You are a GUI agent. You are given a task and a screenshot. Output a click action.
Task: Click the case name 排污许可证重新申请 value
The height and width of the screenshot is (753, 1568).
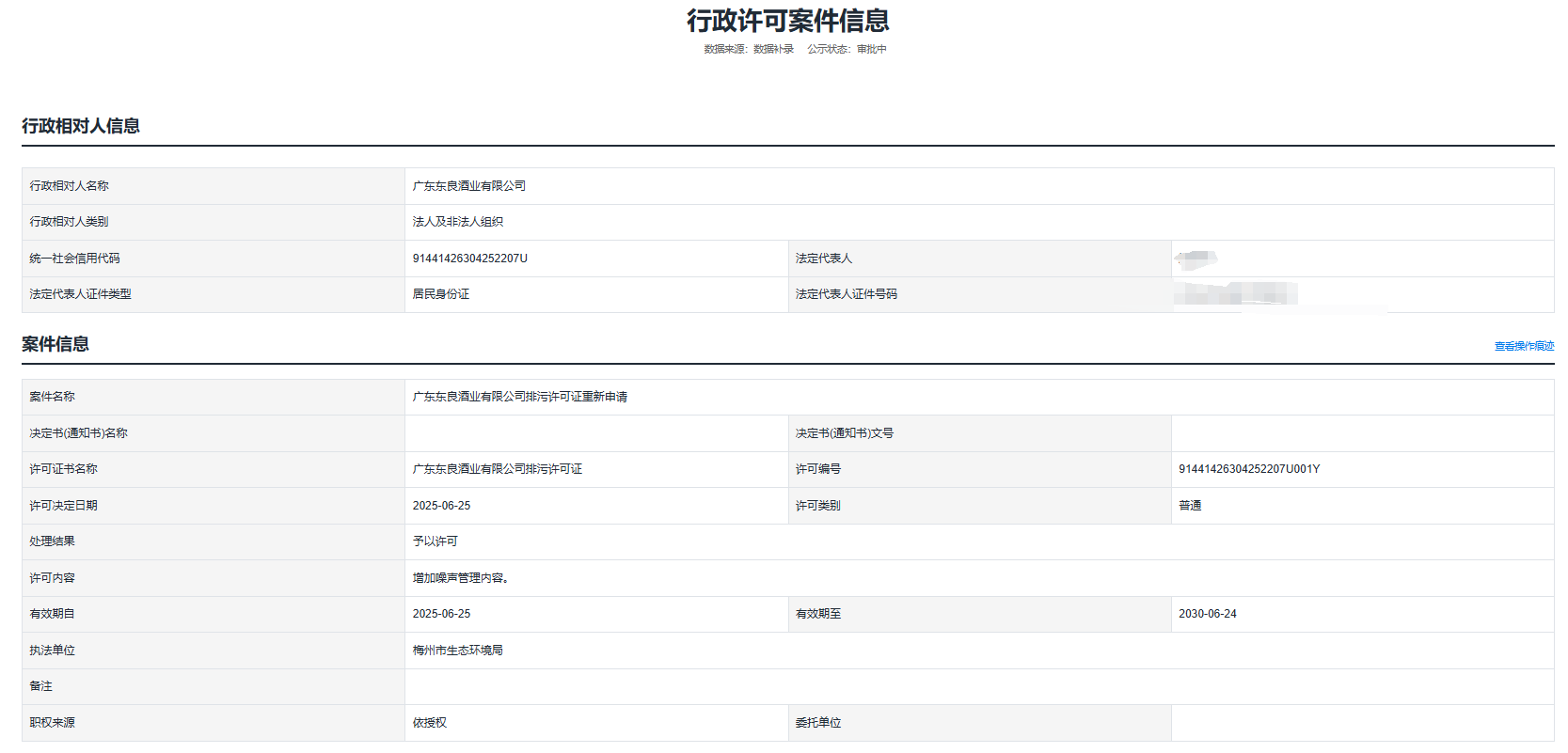[519, 397]
